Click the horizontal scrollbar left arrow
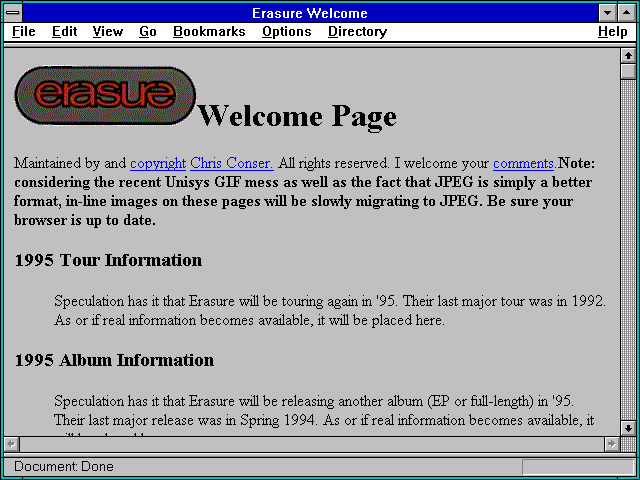This screenshot has height=480, width=640. pos(11,444)
